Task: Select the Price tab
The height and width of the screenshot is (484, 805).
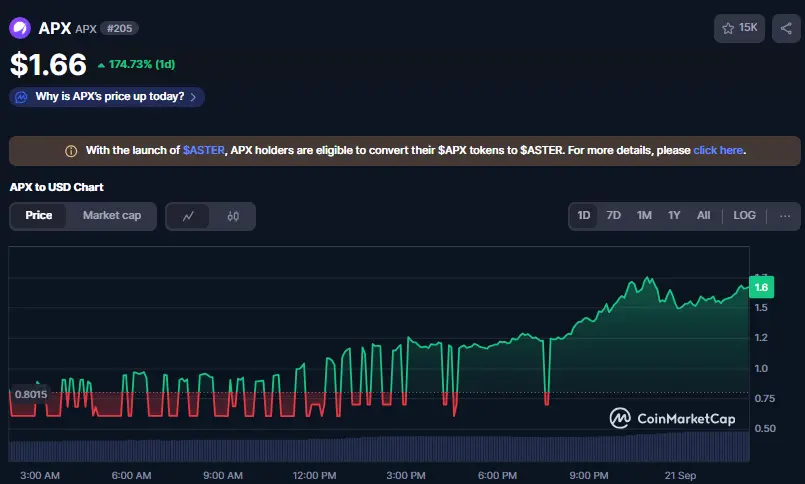Action: point(39,216)
